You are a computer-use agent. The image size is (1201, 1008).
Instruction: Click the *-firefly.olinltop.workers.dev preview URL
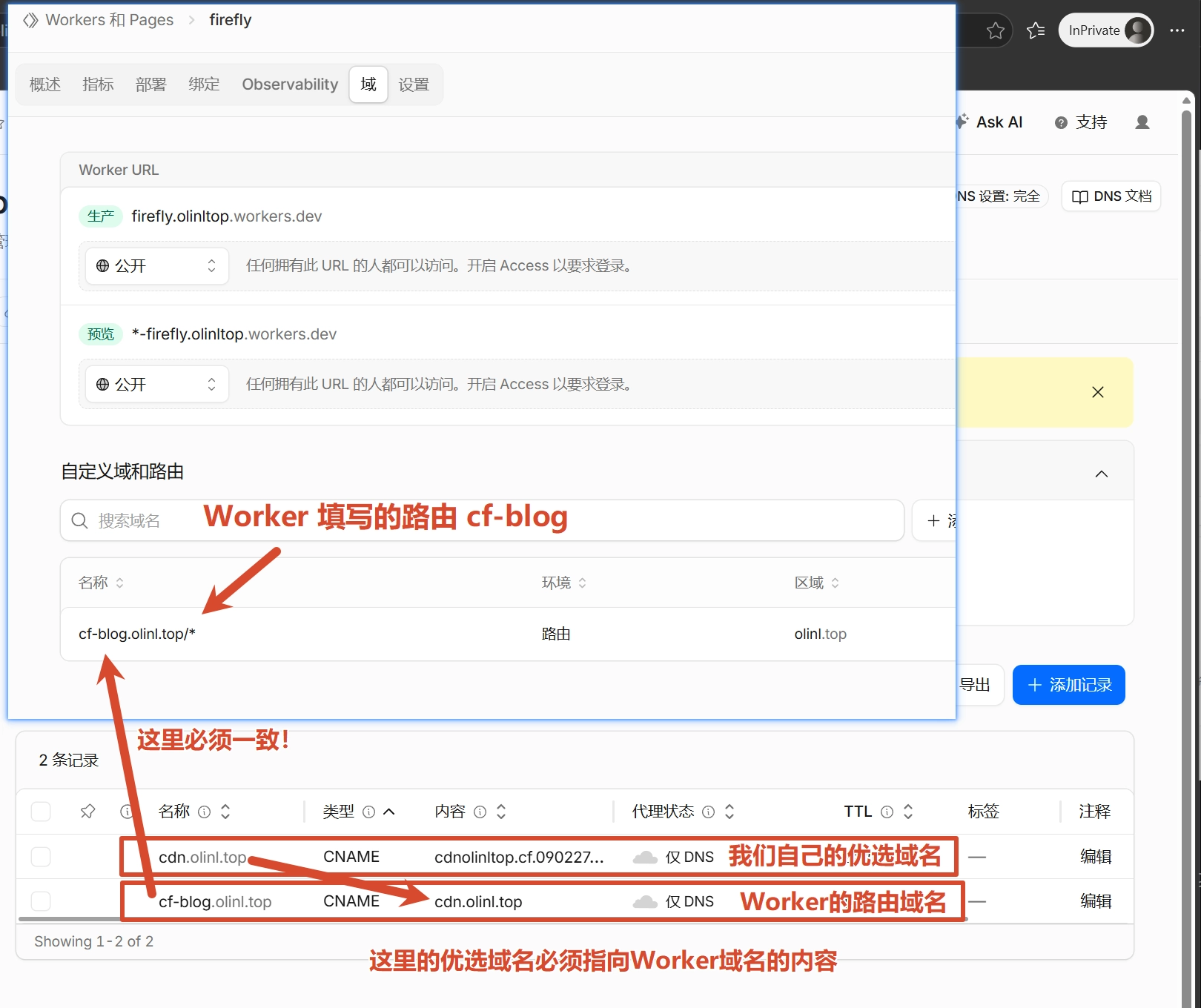pyautogui.click(x=234, y=334)
